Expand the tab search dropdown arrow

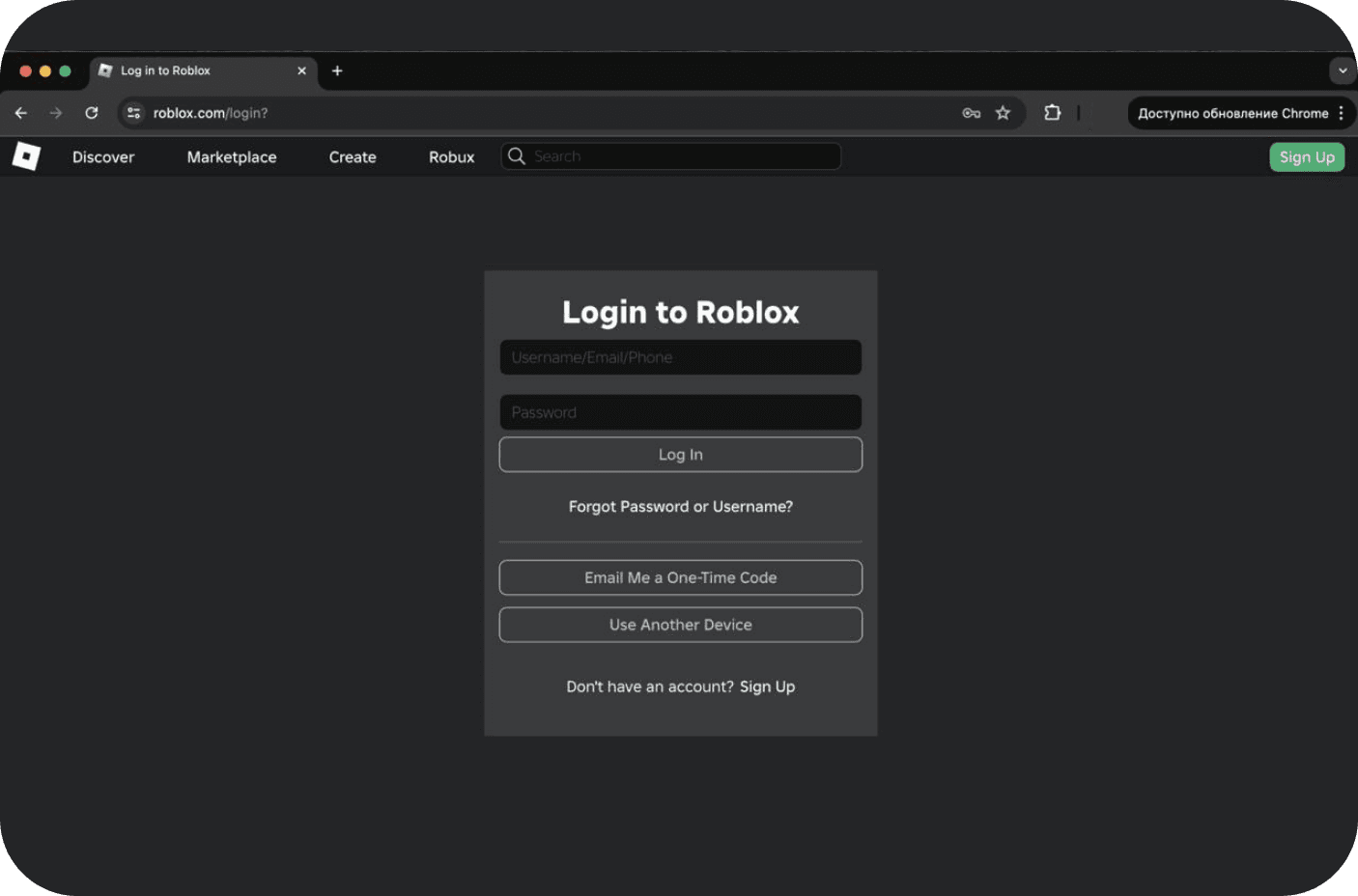point(1342,70)
